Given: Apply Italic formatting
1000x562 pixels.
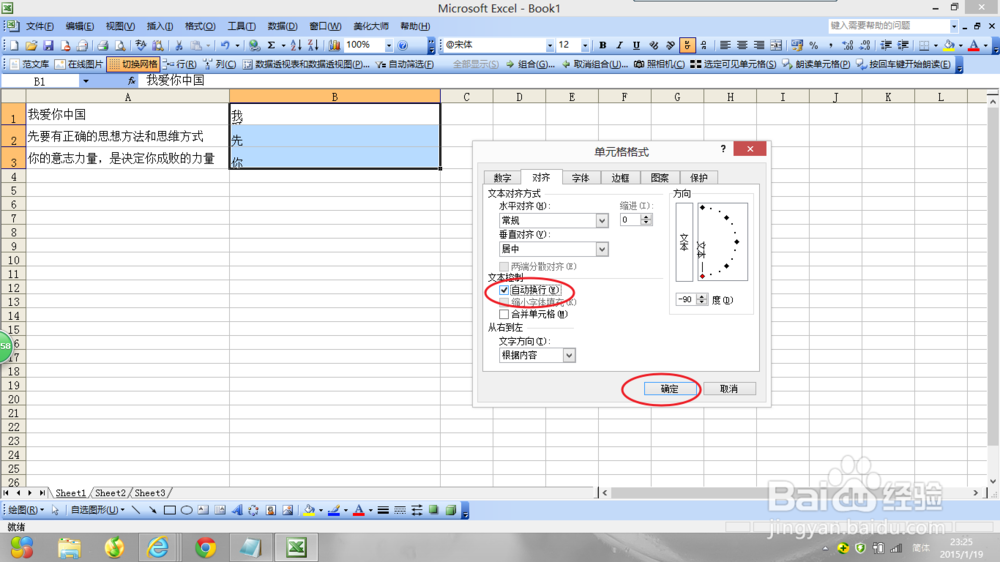Looking at the screenshot, I should (619, 45).
